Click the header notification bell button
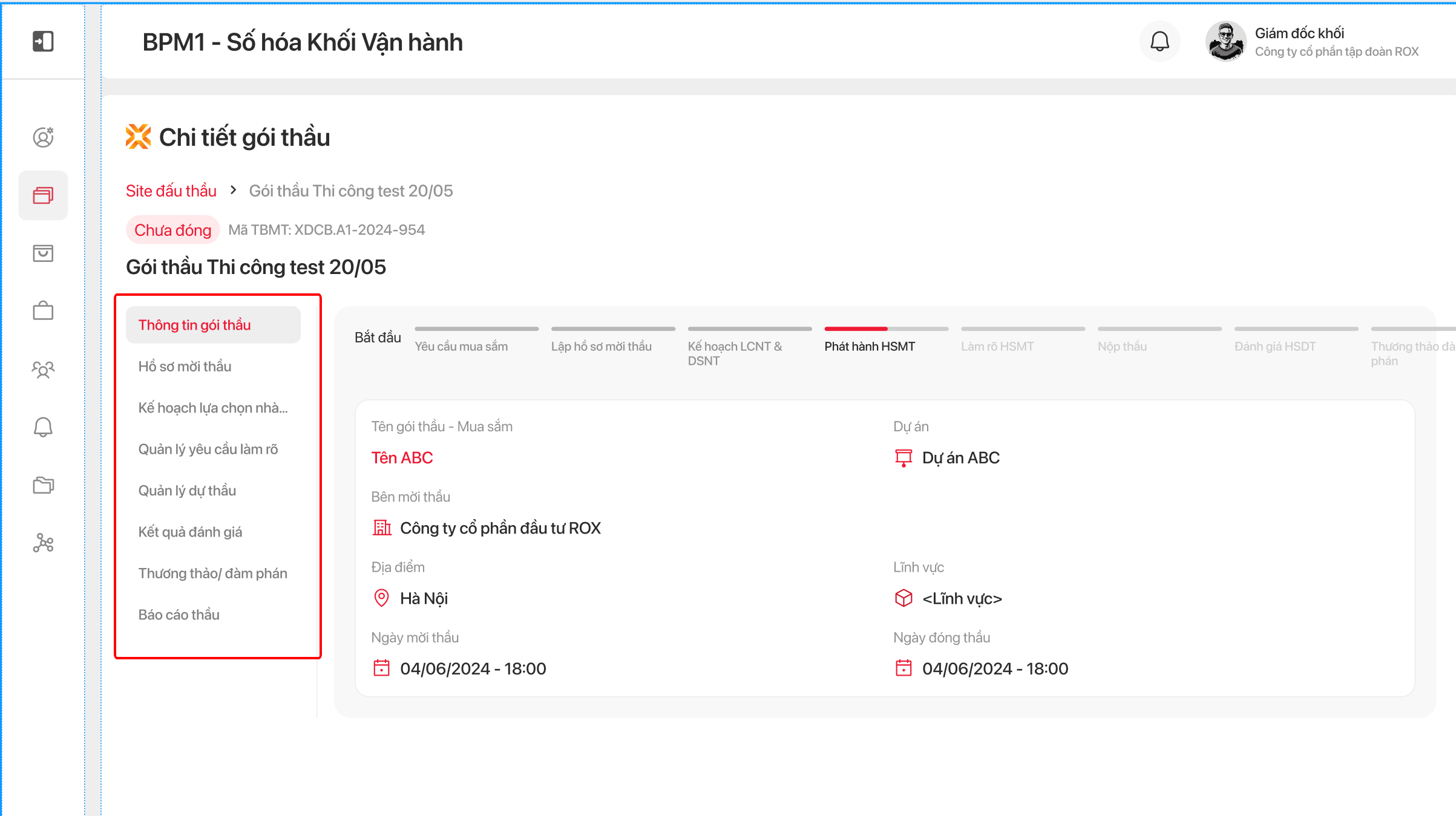Image resolution: width=1456 pixels, height=816 pixels. pyautogui.click(x=1159, y=41)
